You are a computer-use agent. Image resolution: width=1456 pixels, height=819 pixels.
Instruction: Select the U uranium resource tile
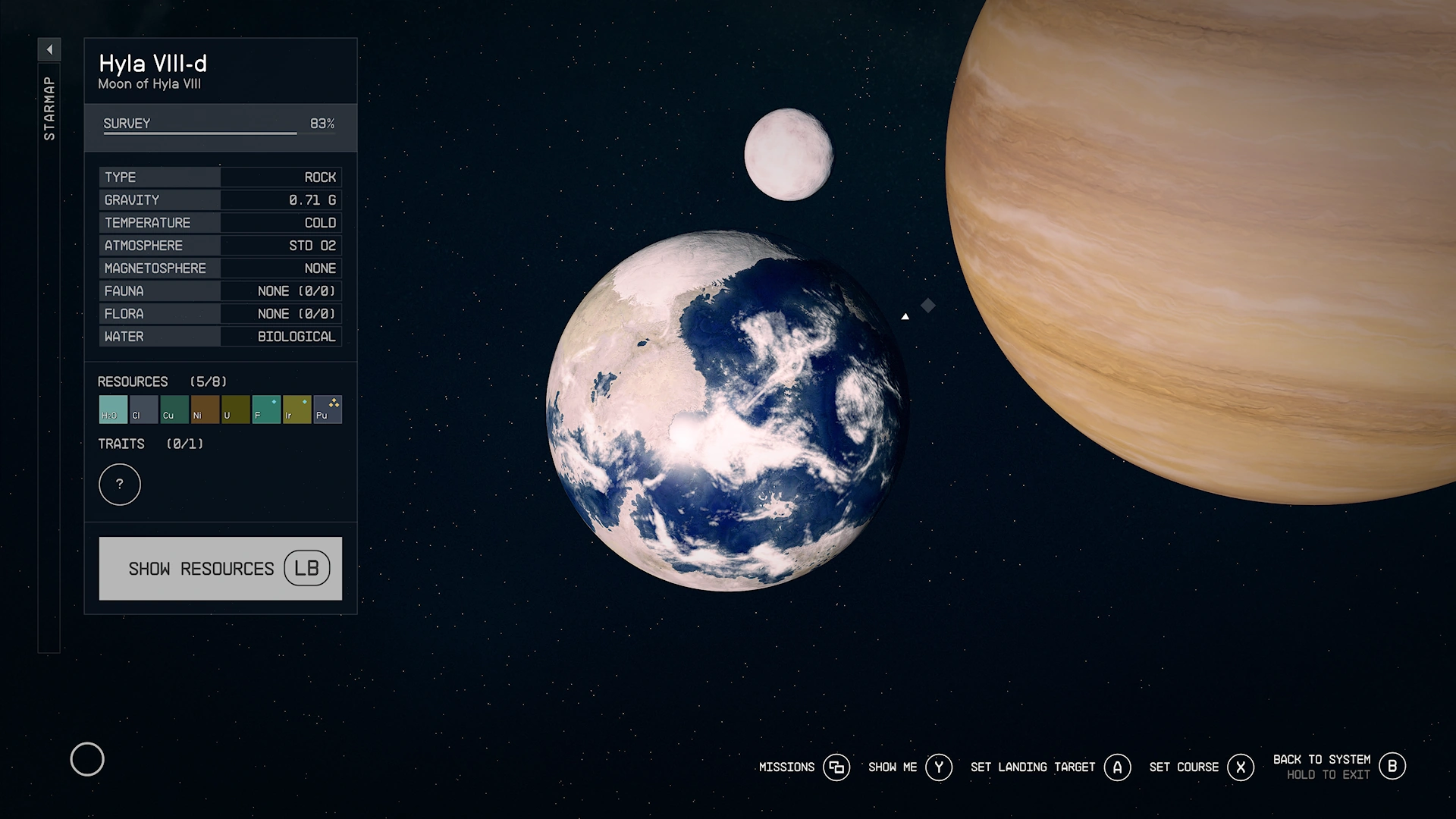(x=235, y=409)
